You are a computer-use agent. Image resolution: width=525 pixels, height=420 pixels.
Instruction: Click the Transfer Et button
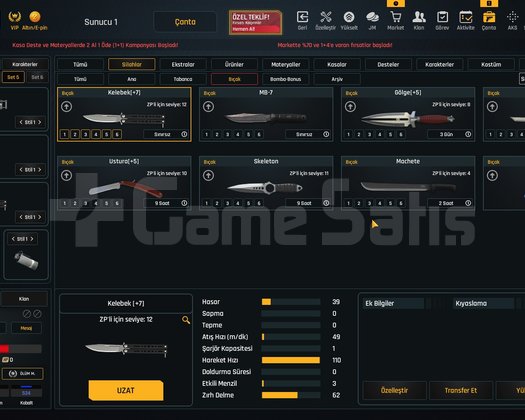coord(461,390)
